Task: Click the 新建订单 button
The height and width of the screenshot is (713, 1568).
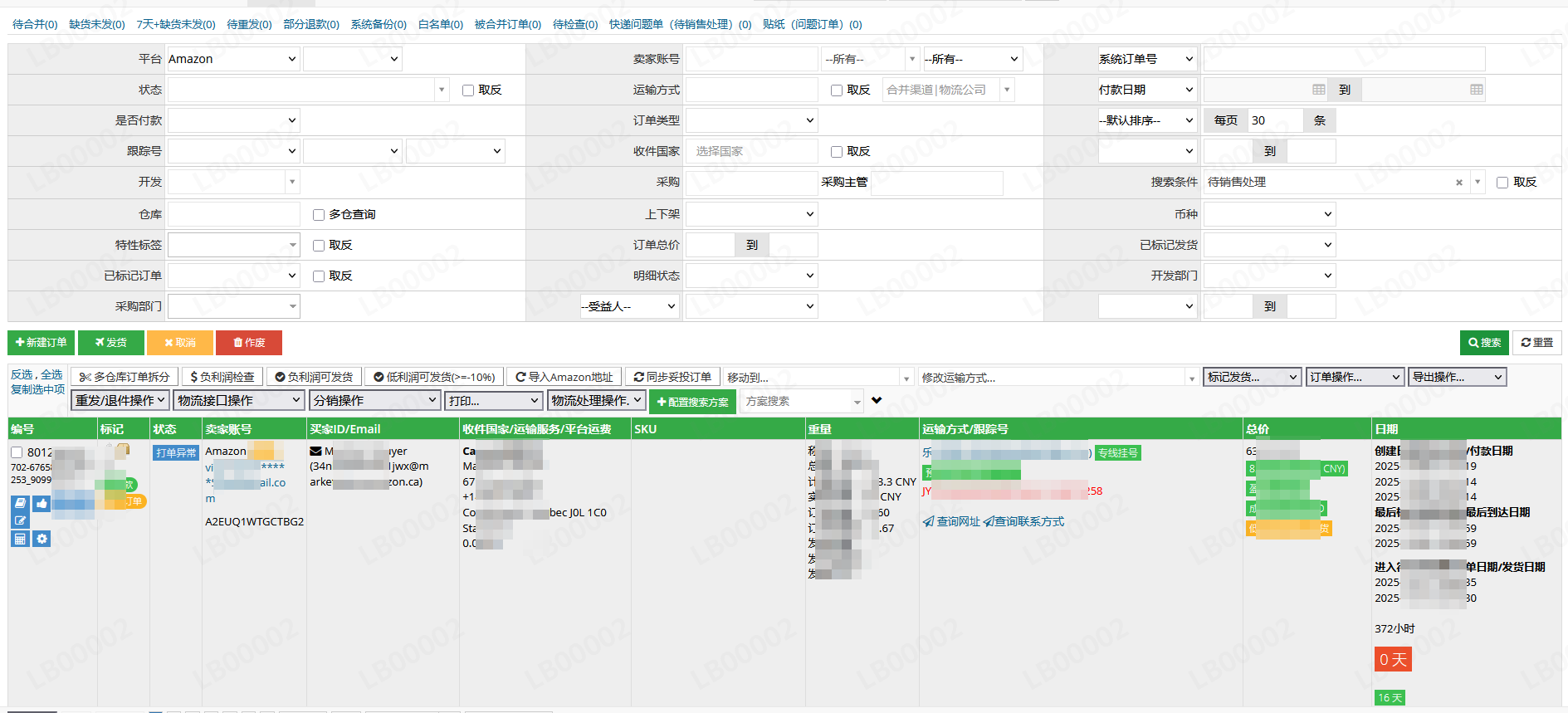Action: pyautogui.click(x=42, y=343)
